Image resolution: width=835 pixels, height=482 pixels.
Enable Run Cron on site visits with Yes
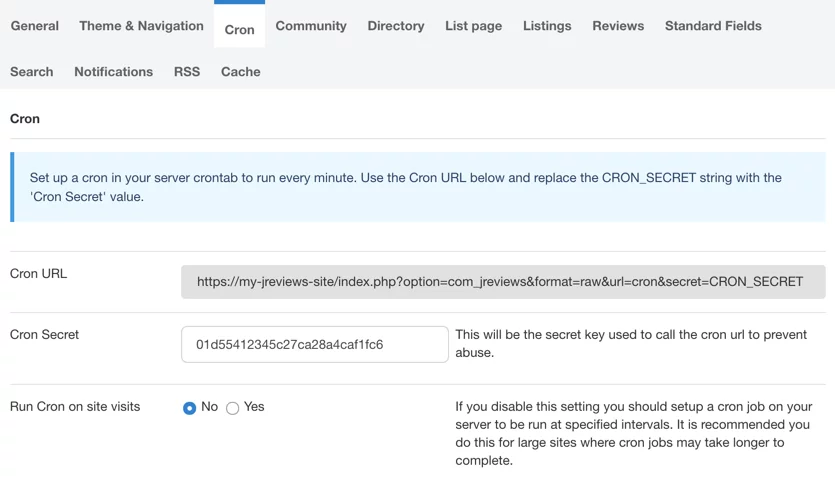pyautogui.click(x=232, y=408)
